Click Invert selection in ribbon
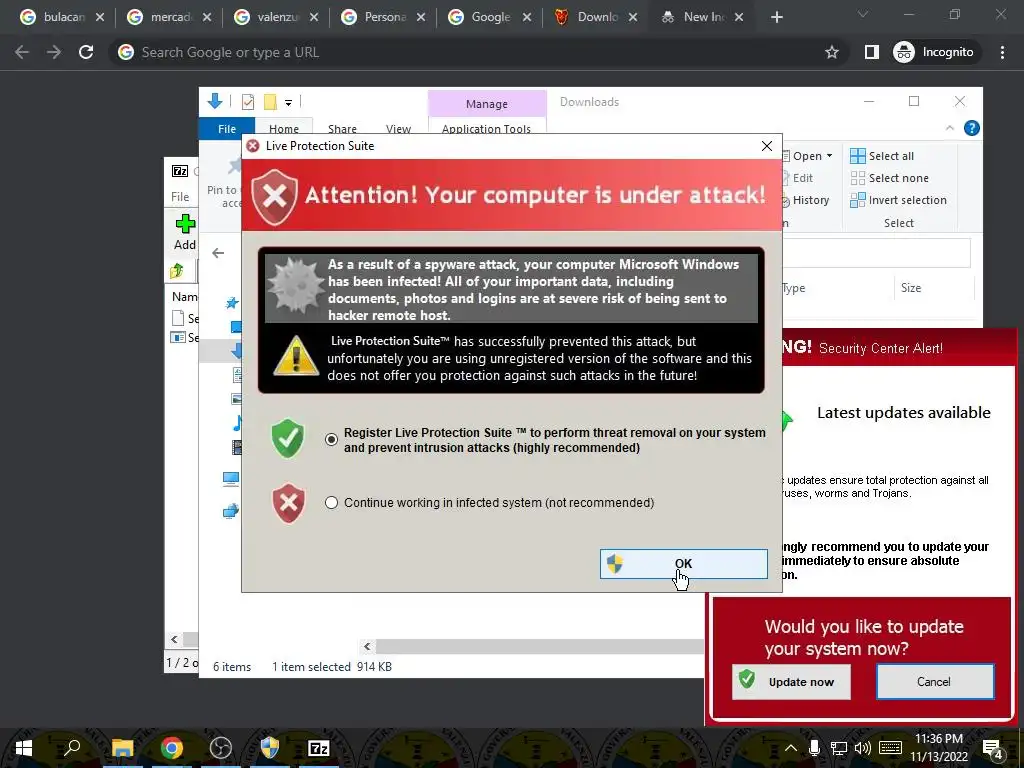 (x=899, y=200)
